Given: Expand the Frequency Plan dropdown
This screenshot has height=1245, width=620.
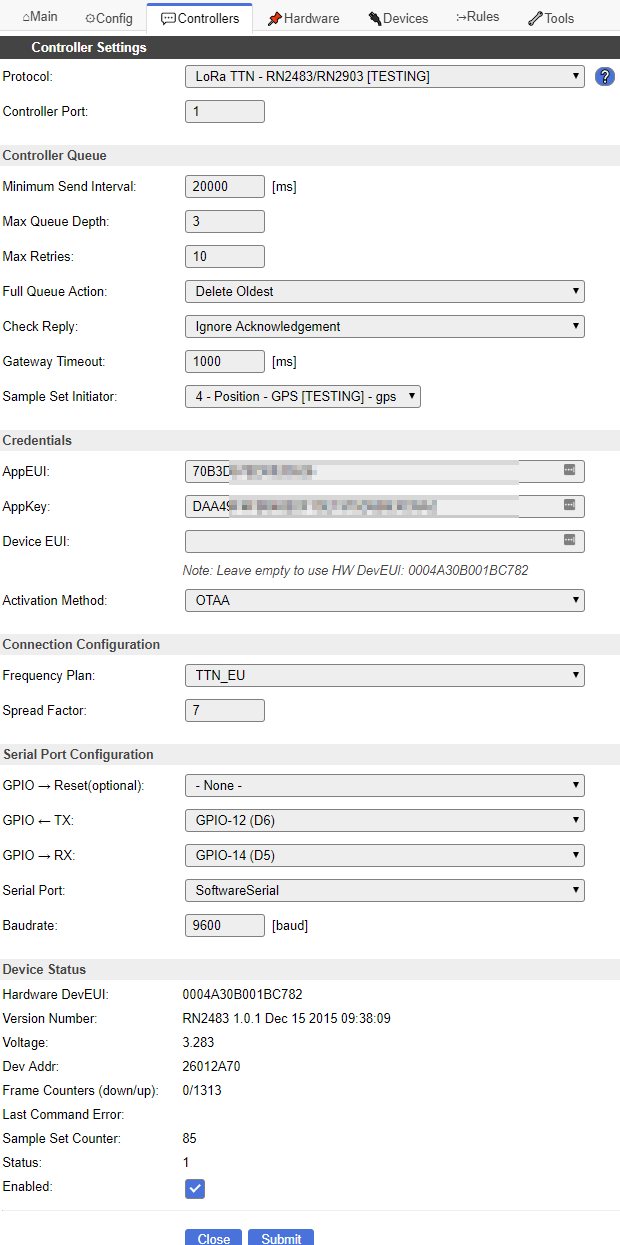Looking at the screenshot, I should click(x=385, y=675).
